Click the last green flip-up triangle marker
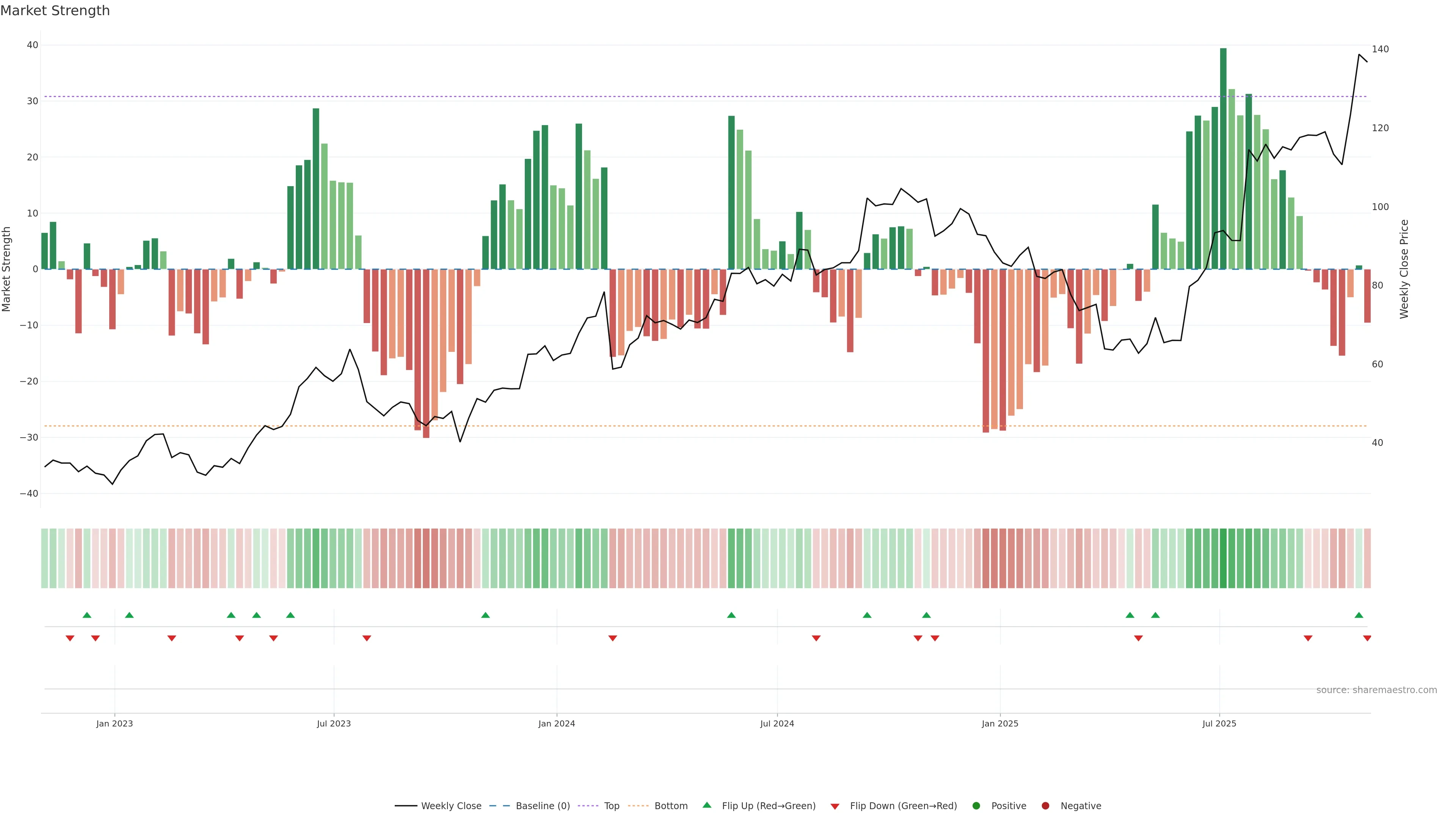 [1359, 615]
